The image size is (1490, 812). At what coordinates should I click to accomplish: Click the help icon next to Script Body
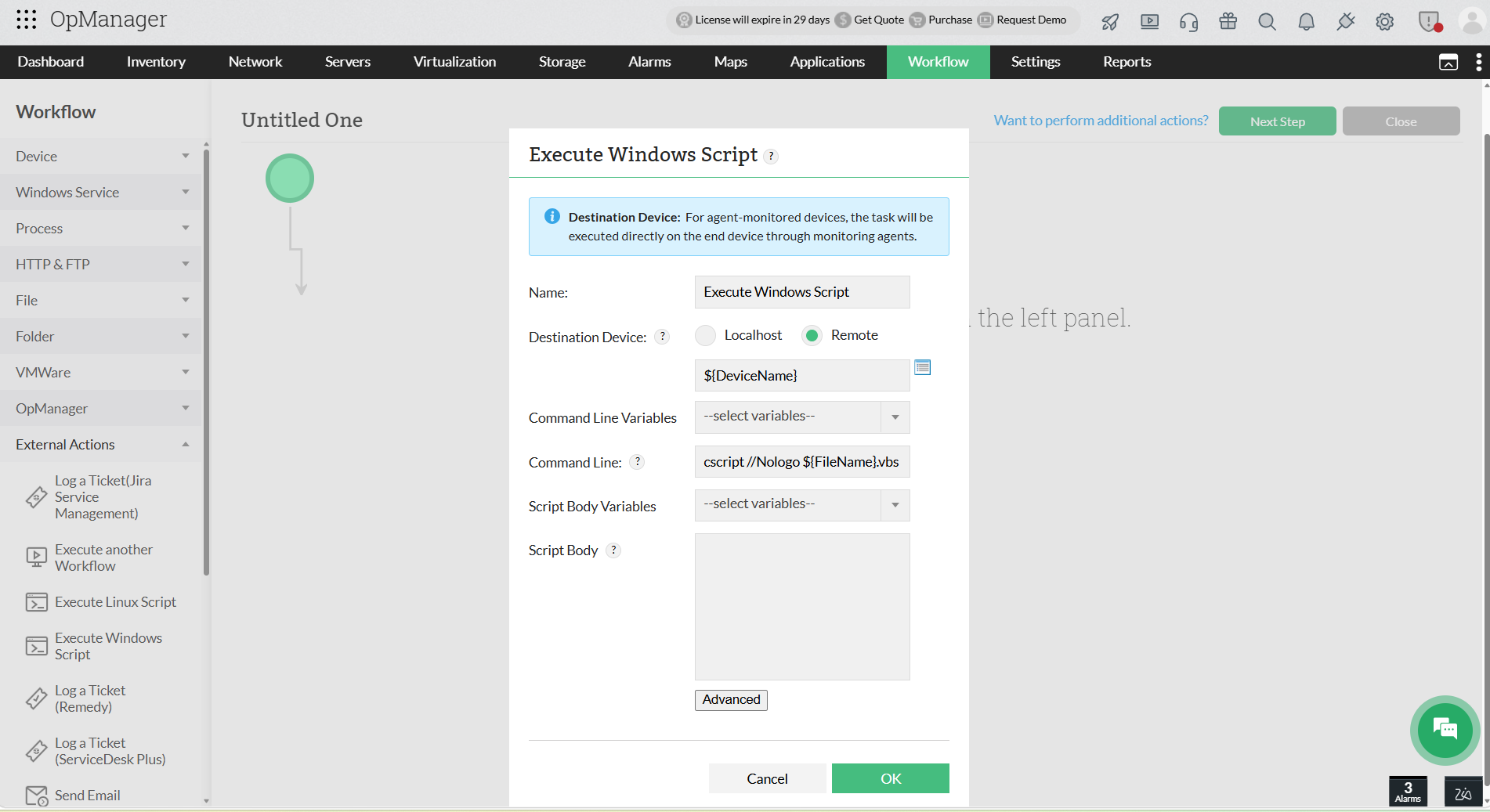coord(613,550)
